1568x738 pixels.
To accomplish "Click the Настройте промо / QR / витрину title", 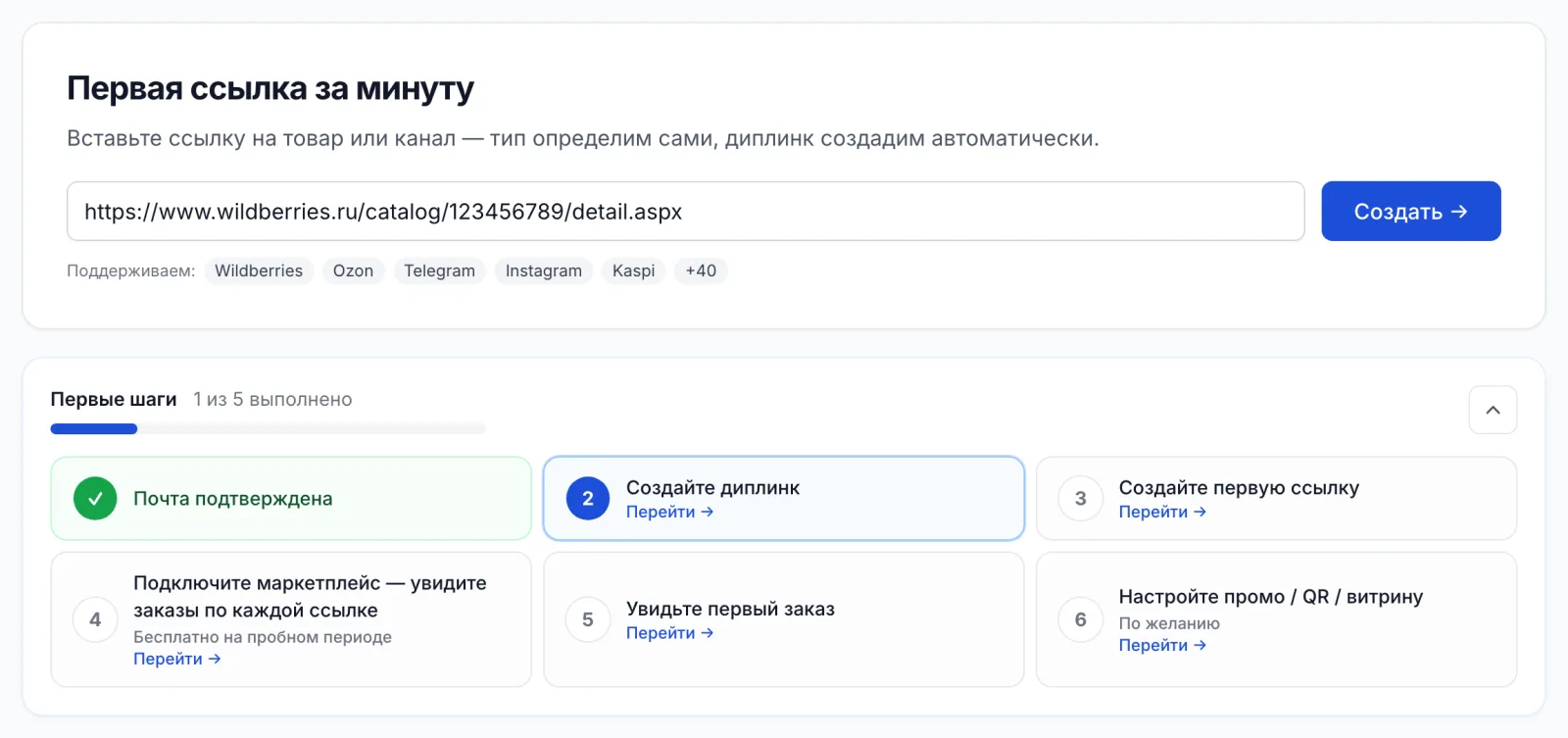I will (1271, 597).
